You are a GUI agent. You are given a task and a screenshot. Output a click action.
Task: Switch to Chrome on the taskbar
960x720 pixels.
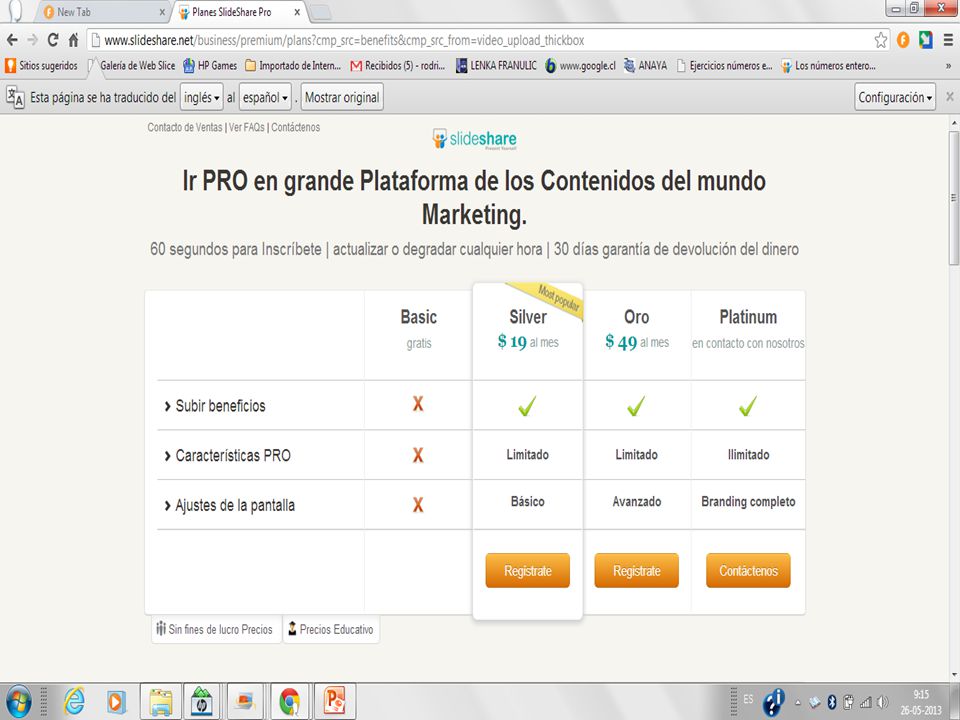289,702
